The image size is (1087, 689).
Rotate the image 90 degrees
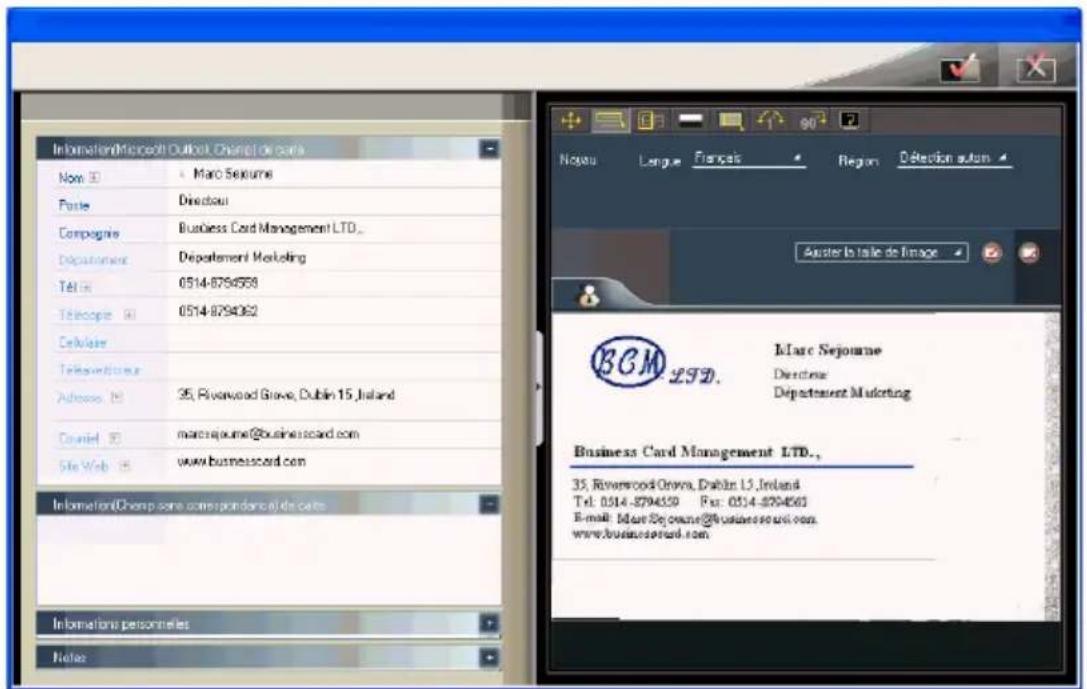(x=812, y=121)
